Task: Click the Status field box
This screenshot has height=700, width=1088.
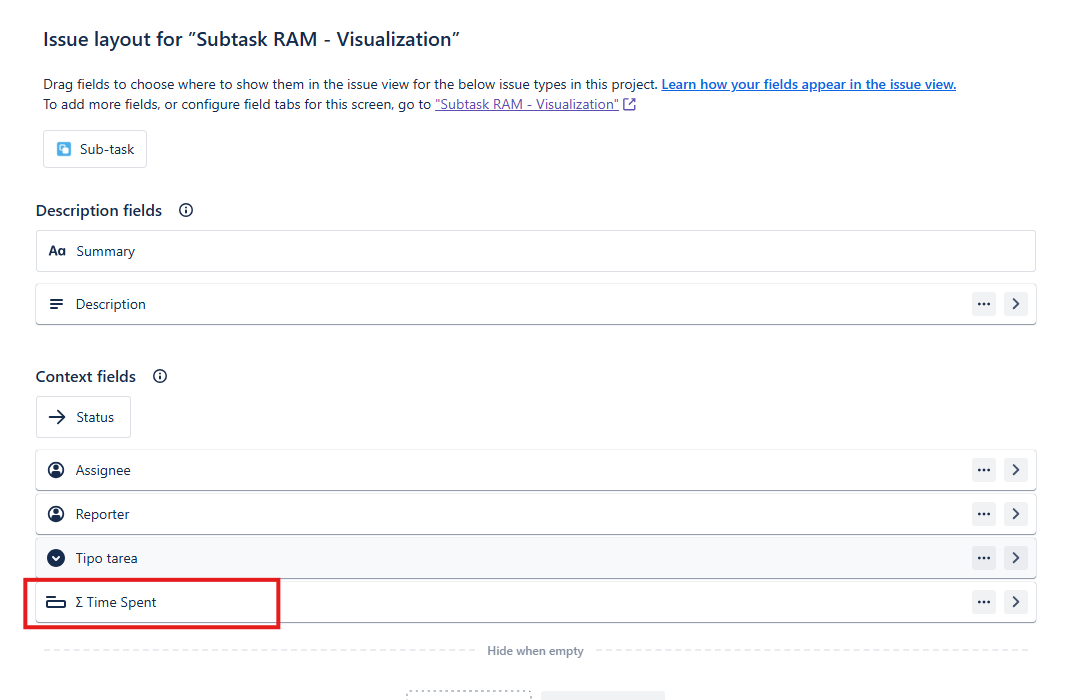Action: coord(83,417)
